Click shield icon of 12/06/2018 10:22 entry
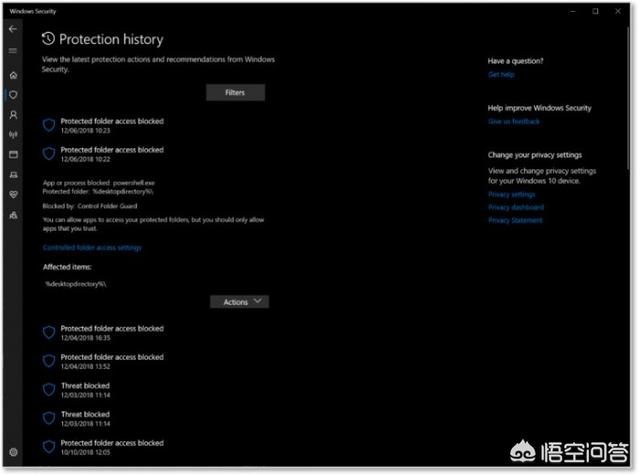This screenshot has height=475, width=640. (49, 153)
